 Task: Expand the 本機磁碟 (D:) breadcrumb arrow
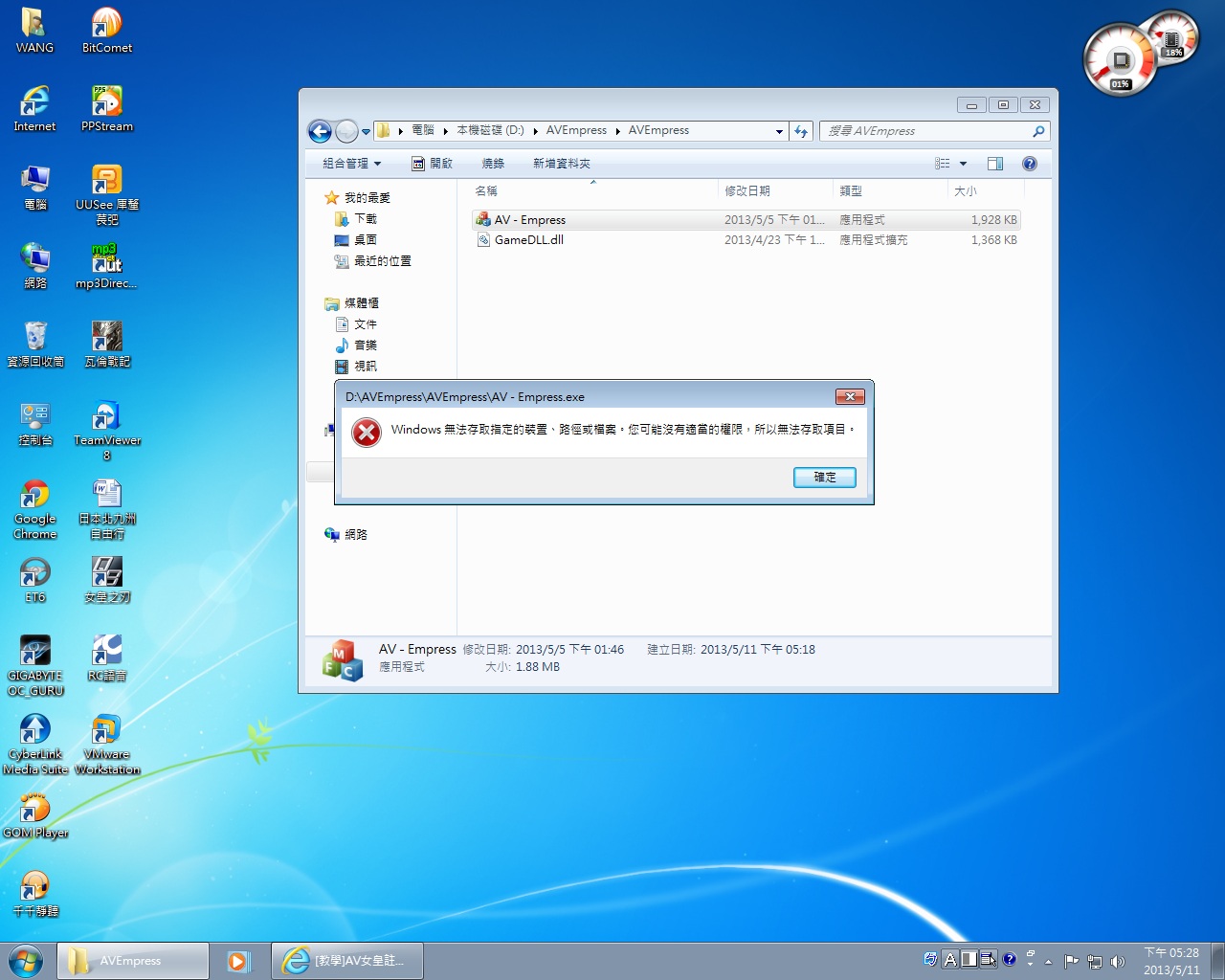tap(536, 131)
